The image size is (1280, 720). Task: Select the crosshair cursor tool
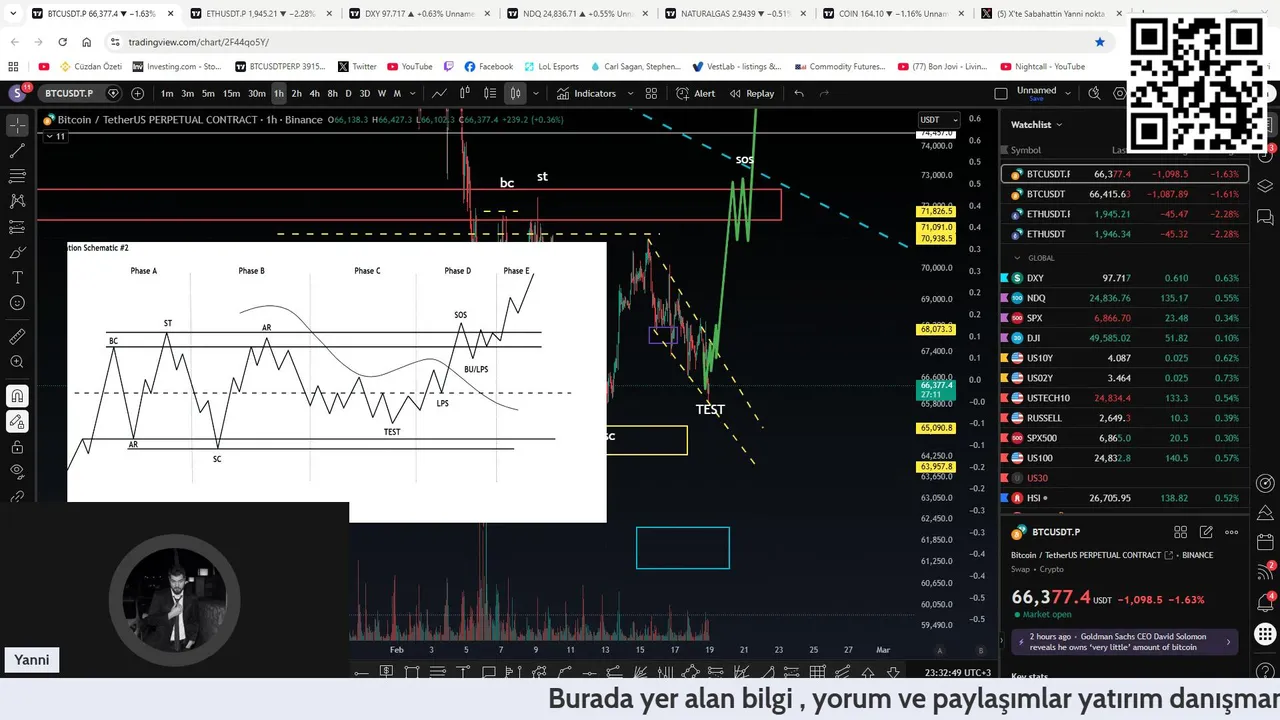click(17, 126)
